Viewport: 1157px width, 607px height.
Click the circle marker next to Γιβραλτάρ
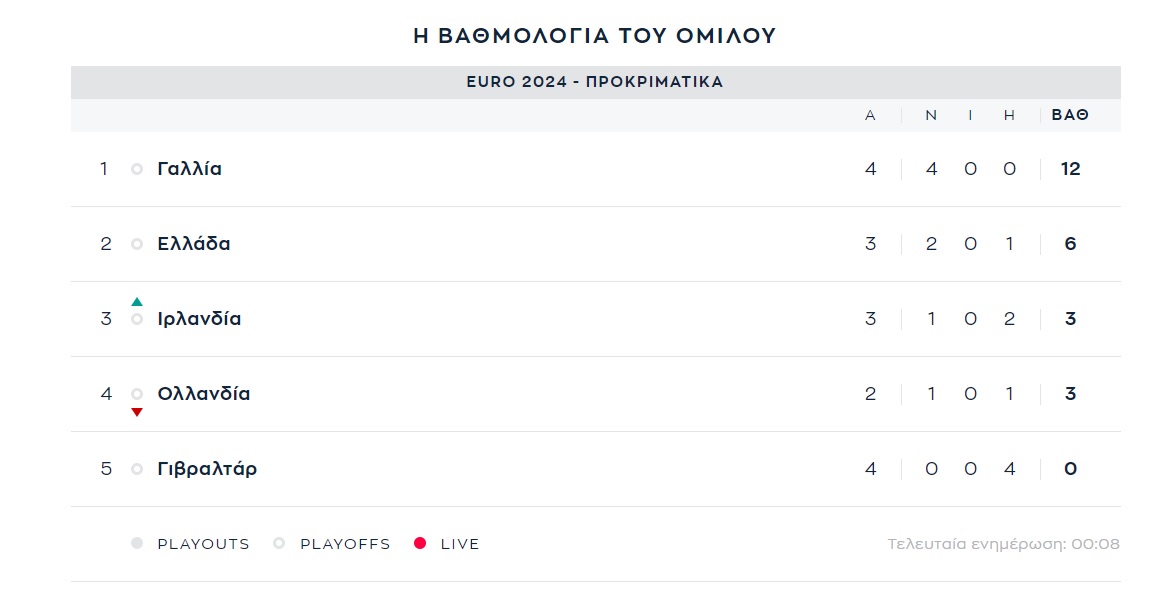click(137, 469)
